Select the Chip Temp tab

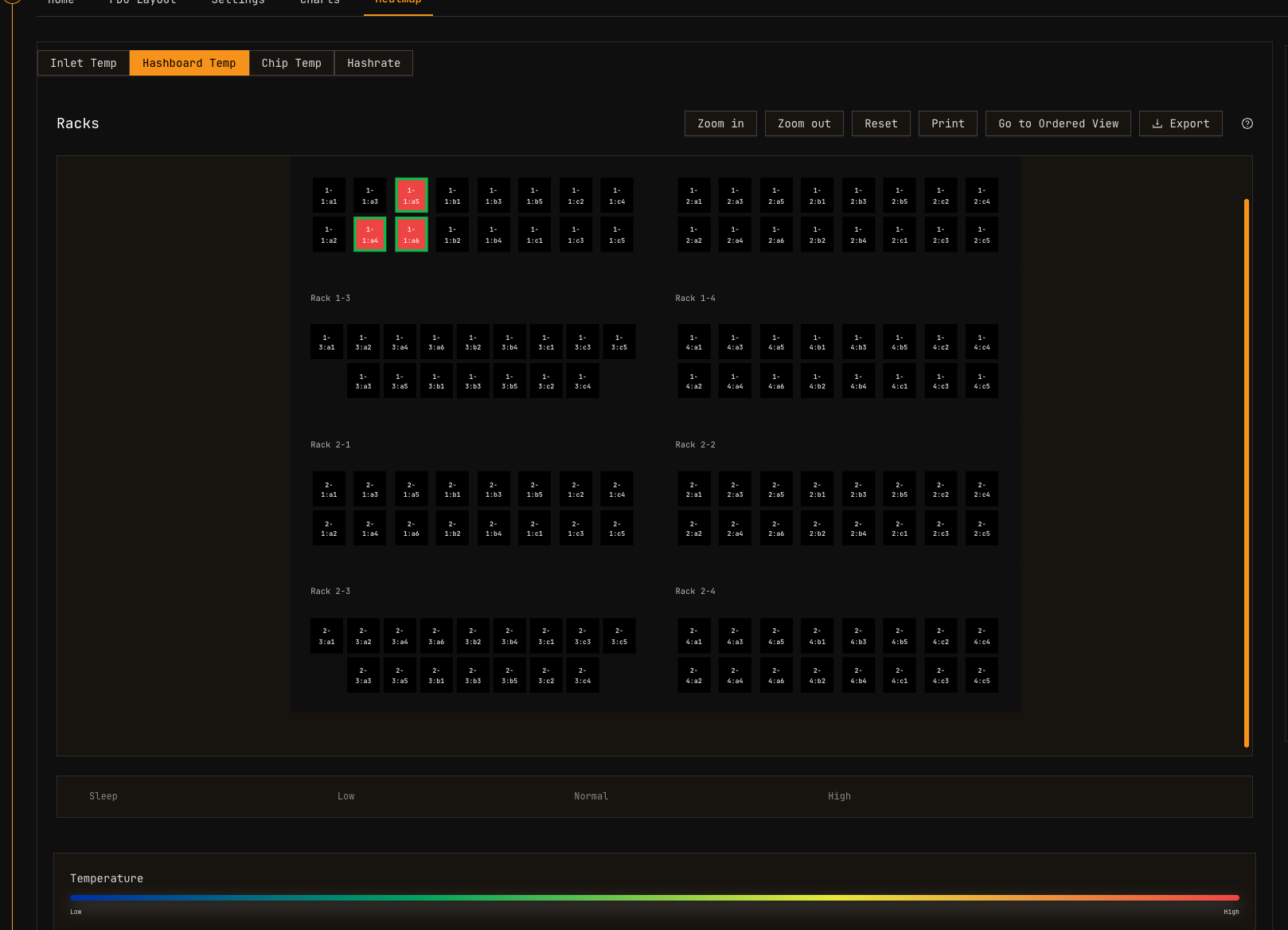click(x=291, y=63)
